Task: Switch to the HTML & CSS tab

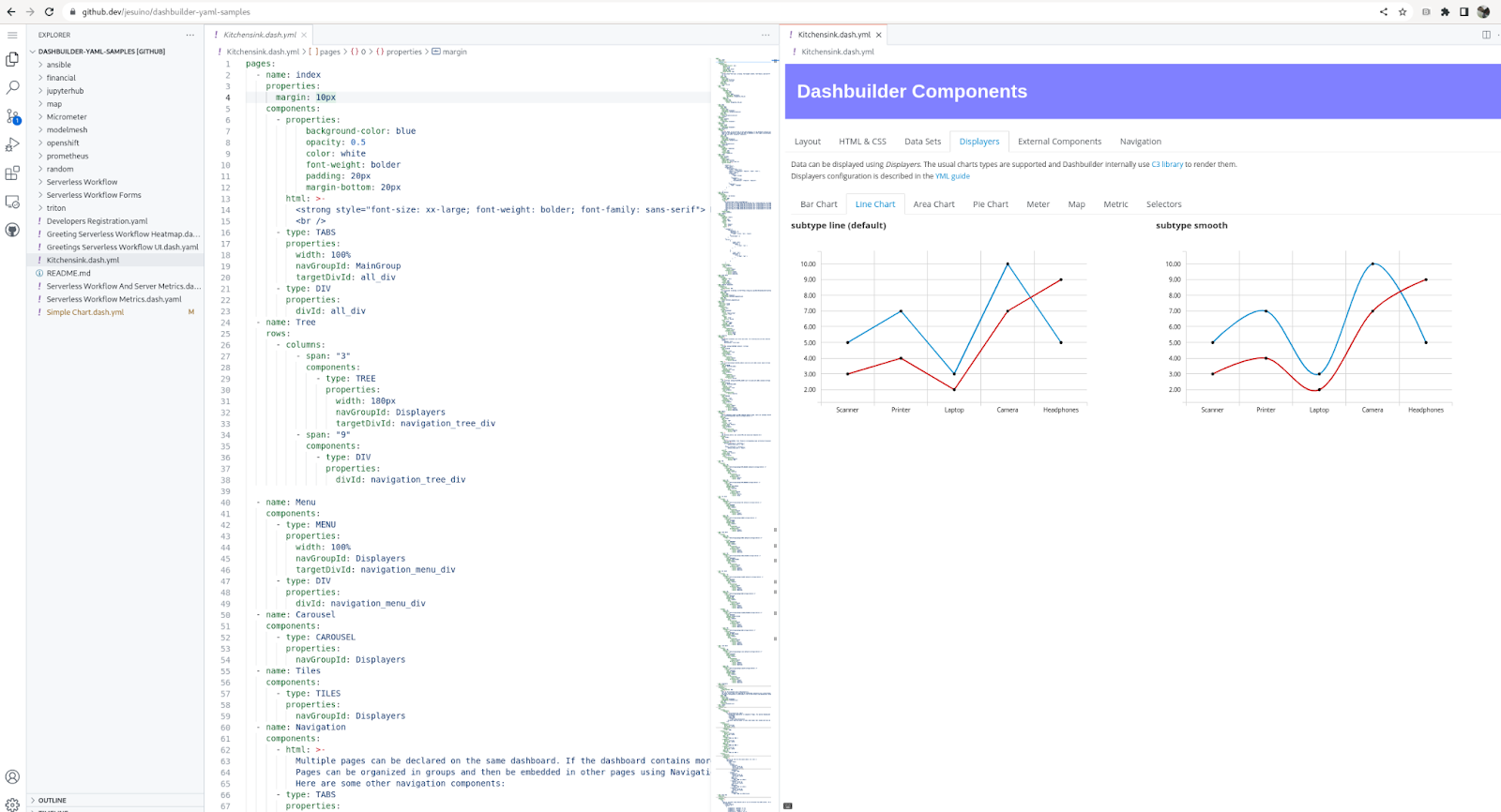Action: point(862,142)
